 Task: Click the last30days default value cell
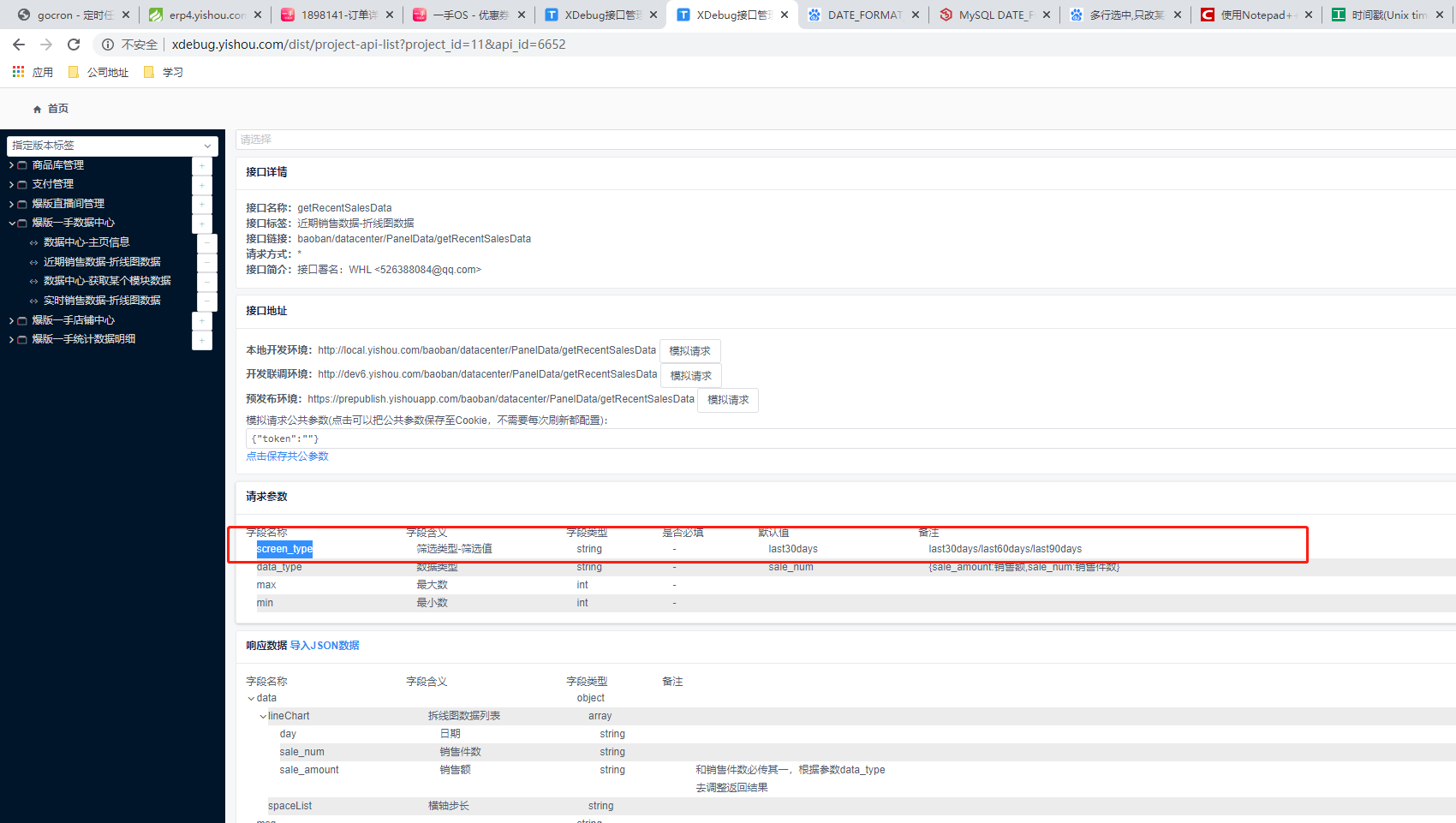793,549
